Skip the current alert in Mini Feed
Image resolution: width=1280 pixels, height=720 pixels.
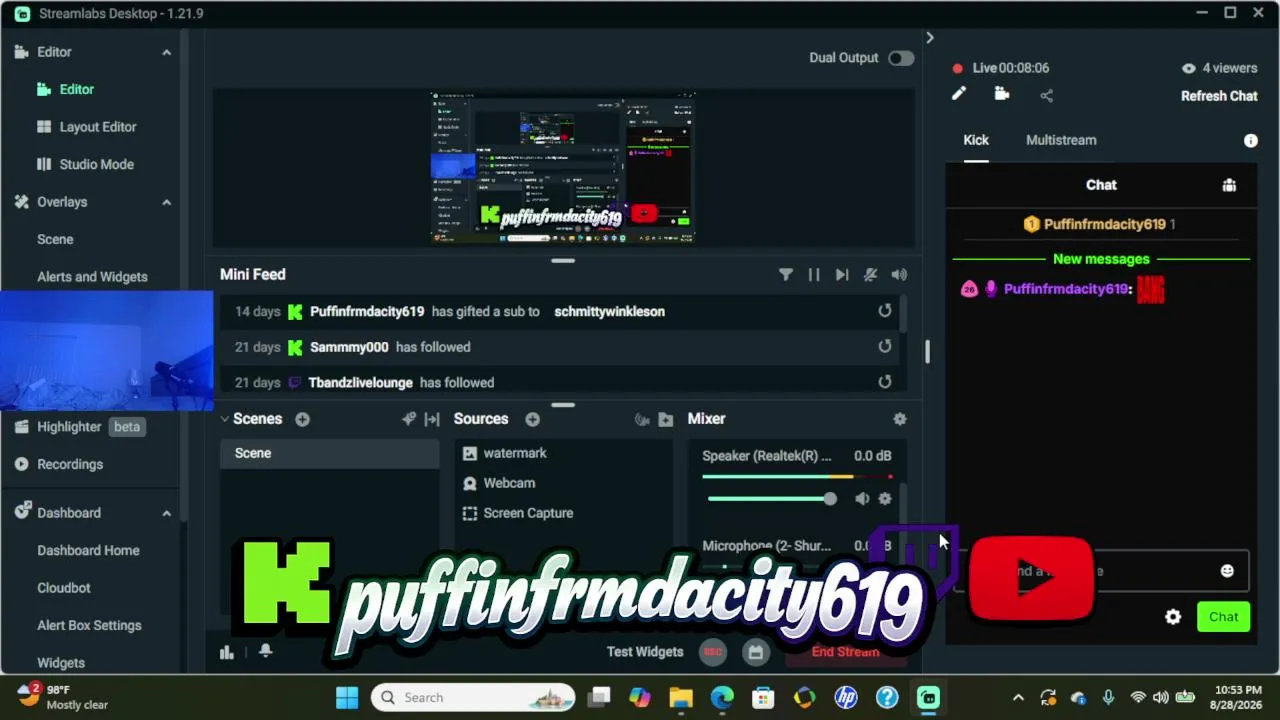(842, 275)
